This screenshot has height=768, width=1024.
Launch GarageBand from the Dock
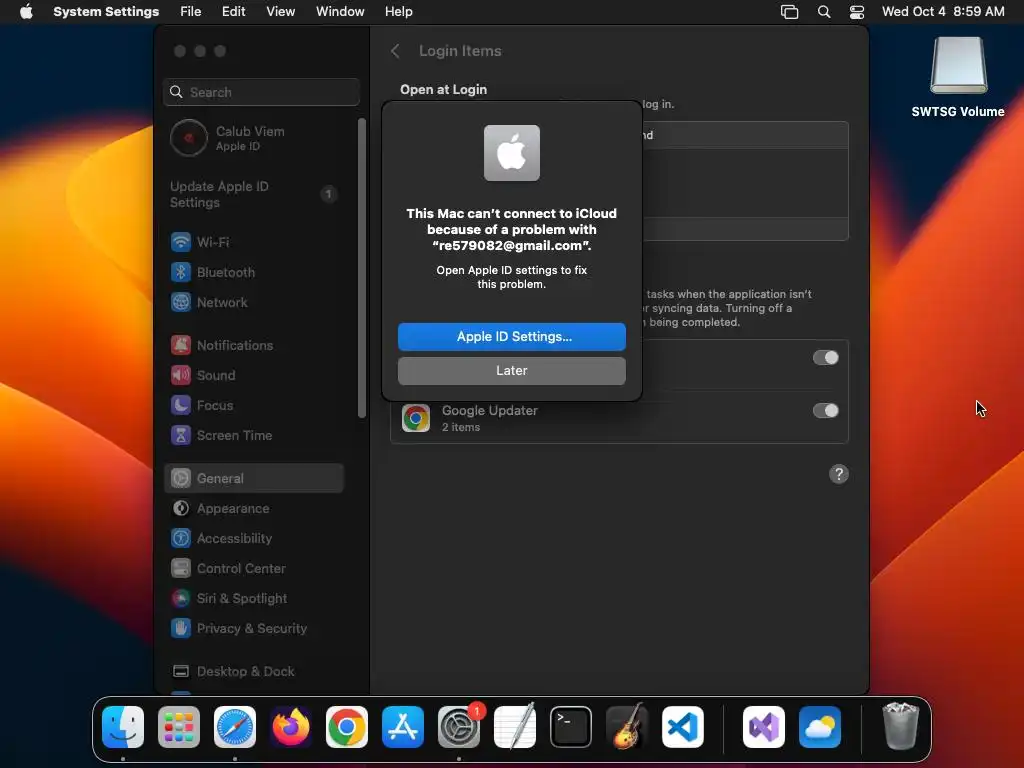point(627,727)
